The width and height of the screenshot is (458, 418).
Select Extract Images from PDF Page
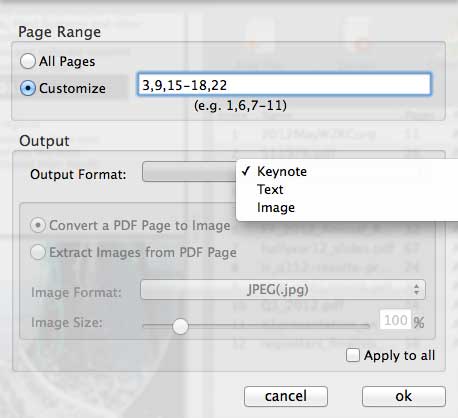[38, 252]
